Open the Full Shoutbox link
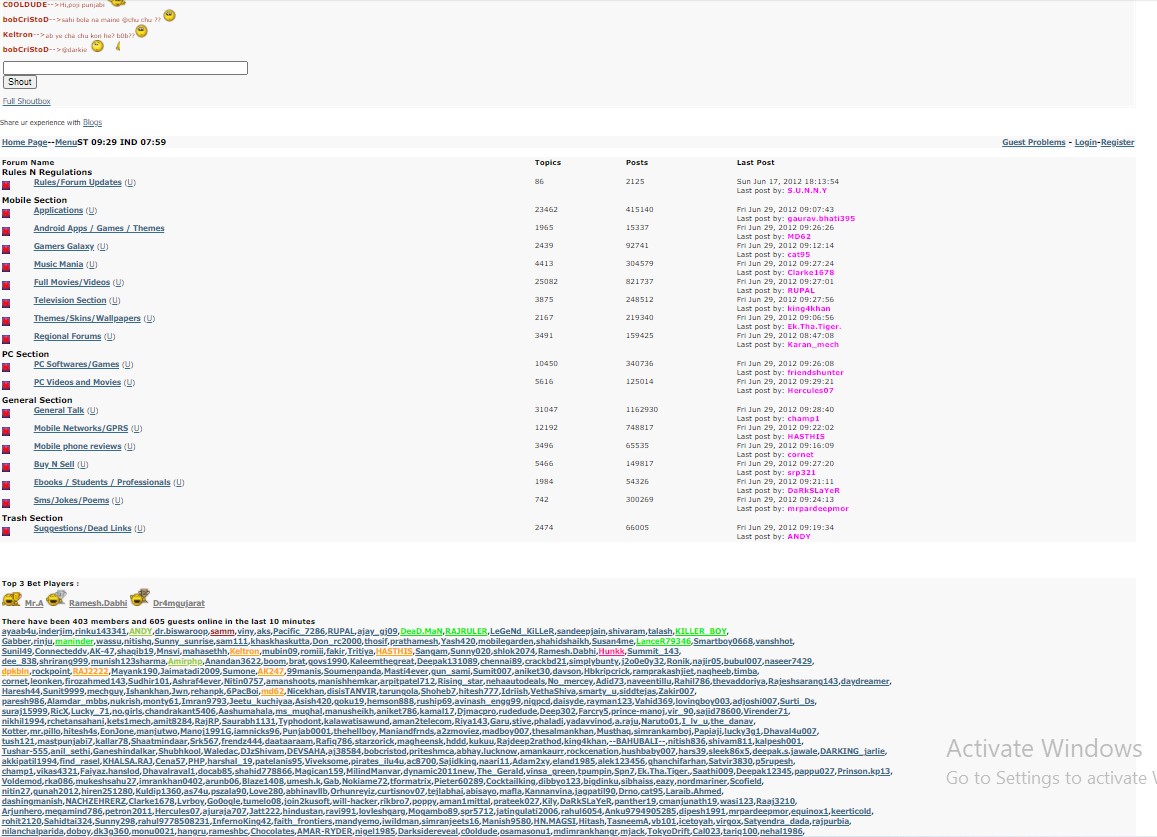The width and height of the screenshot is (1157, 837). tap(27, 101)
